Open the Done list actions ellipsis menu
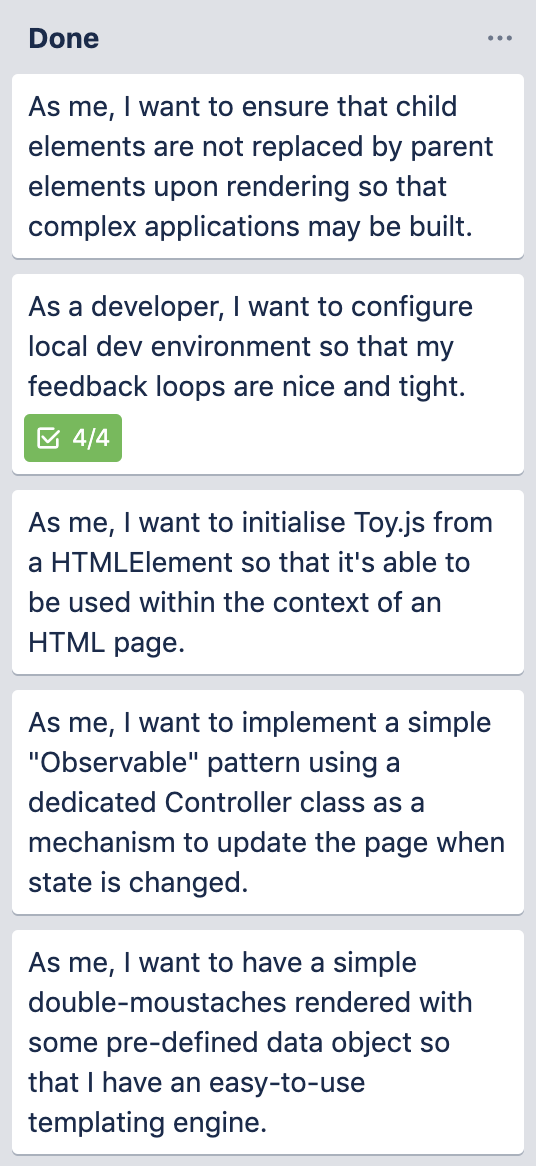This screenshot has width=536, height=1166. click(x=500, y=38)
